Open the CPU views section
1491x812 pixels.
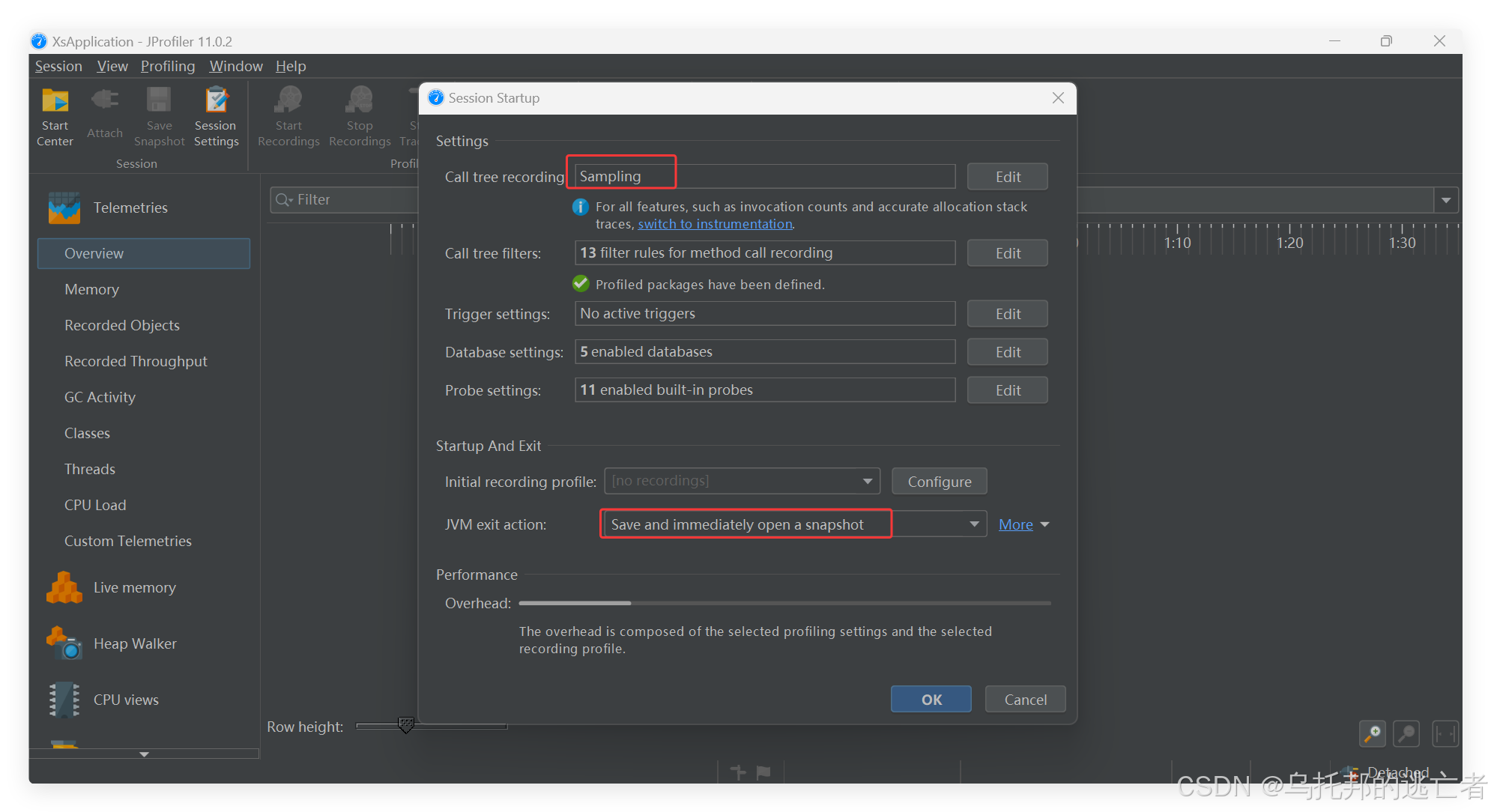[x=125, y=700]
